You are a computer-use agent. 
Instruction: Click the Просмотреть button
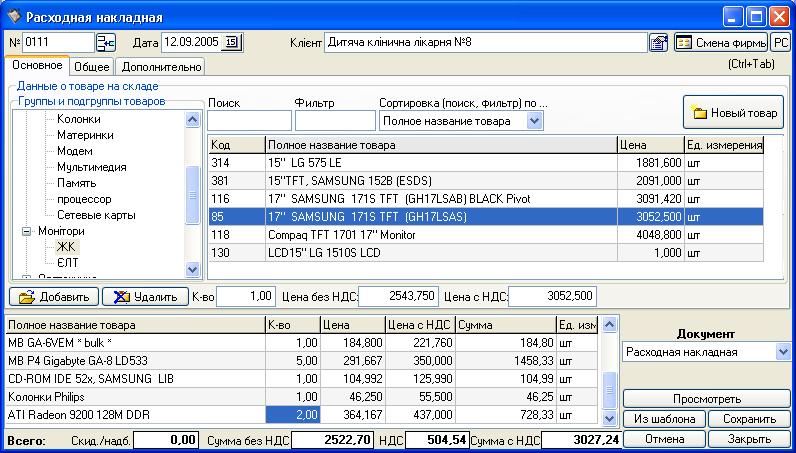pos(706,398)
